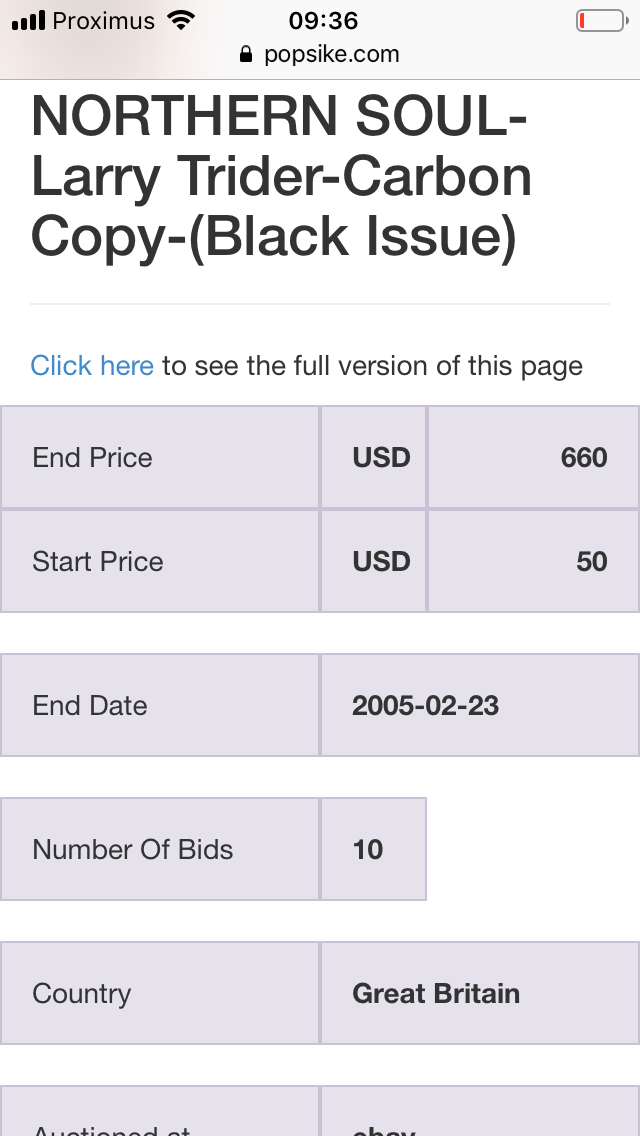640x1136 pixels.
Task: Select the End Price label cell
Action: click(x=160, y=457)
